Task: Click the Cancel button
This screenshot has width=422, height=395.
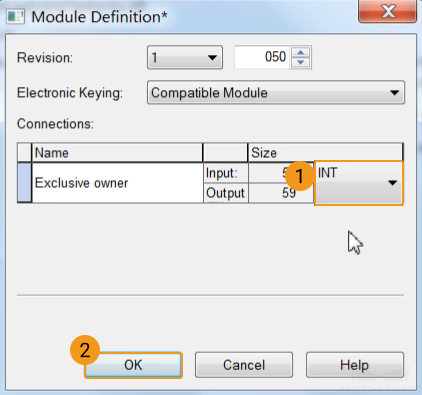Action: (x=244, y=365)
